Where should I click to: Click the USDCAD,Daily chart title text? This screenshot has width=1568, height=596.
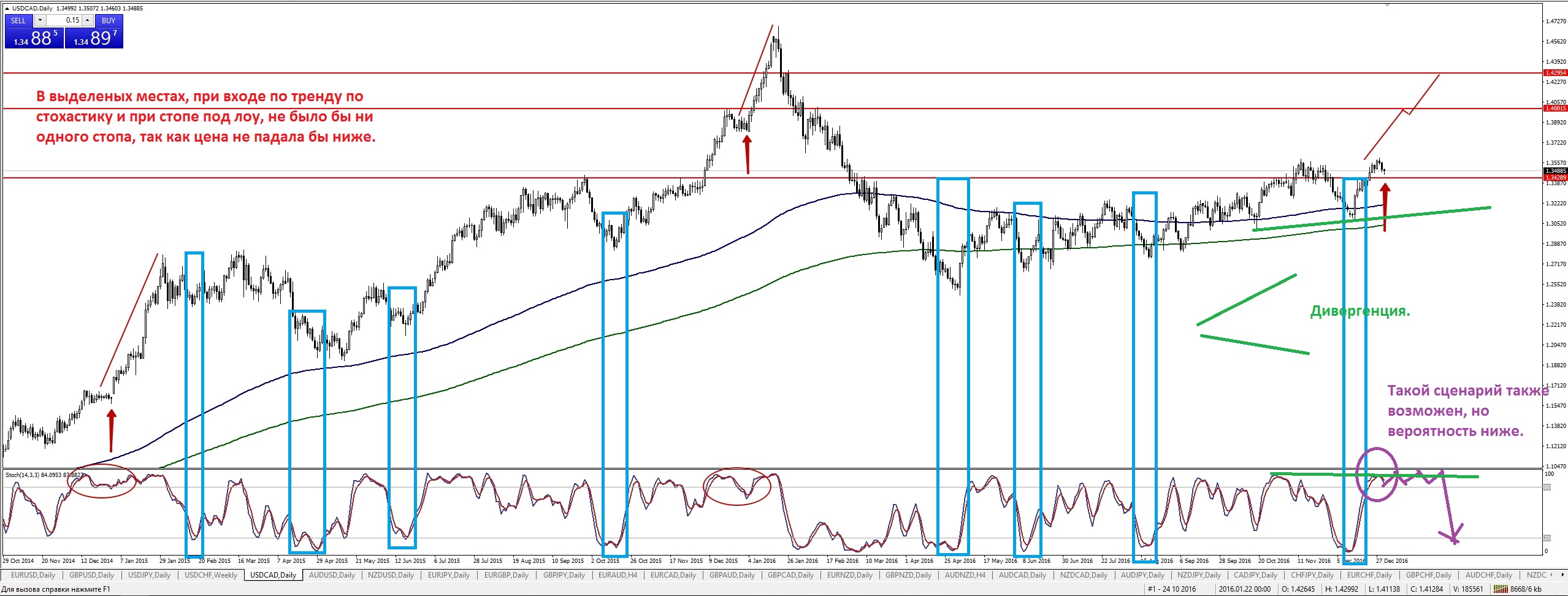pos(32,9)
